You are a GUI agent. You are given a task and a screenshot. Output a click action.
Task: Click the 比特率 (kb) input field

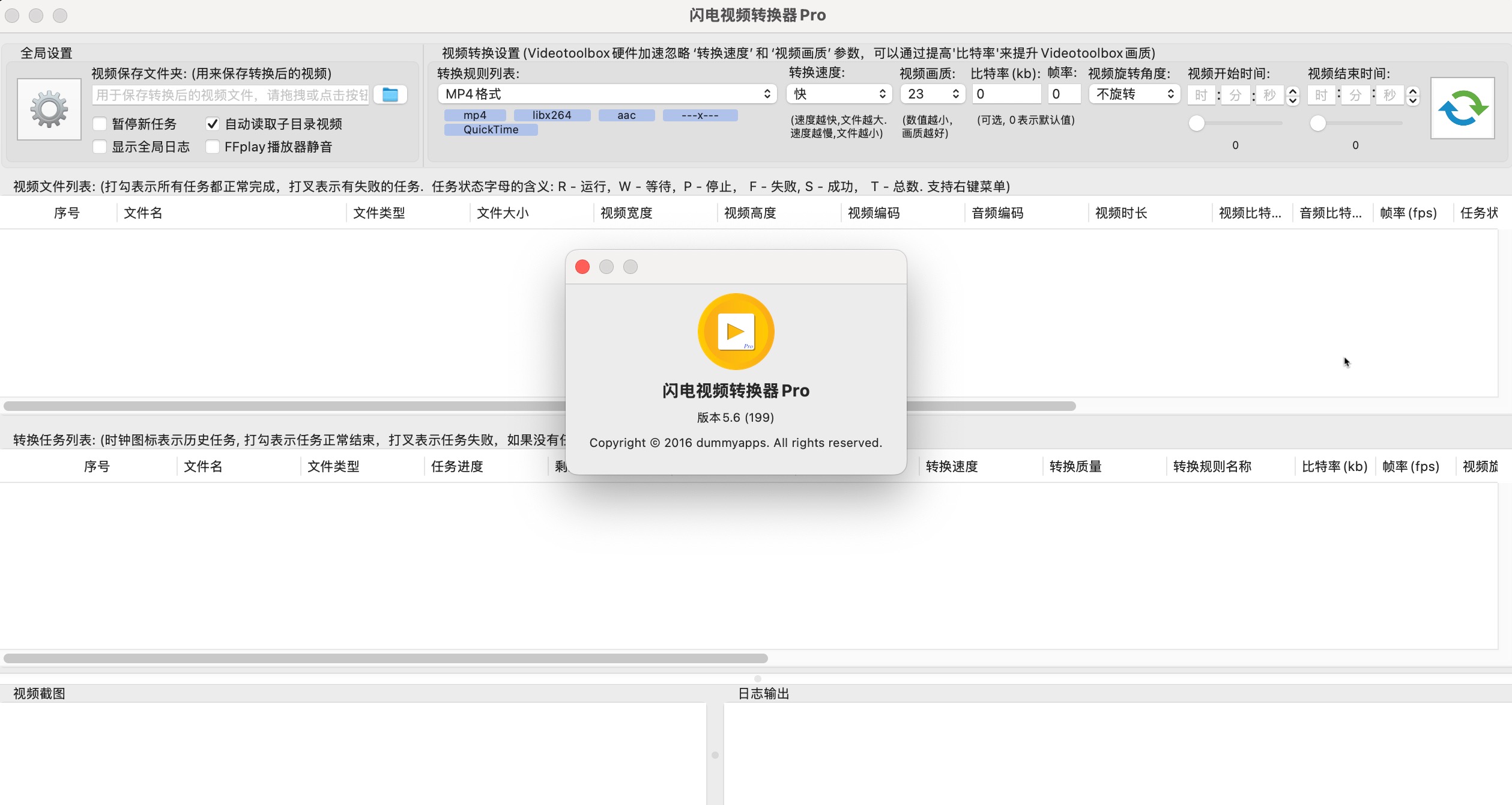(x=1006, y=94)
